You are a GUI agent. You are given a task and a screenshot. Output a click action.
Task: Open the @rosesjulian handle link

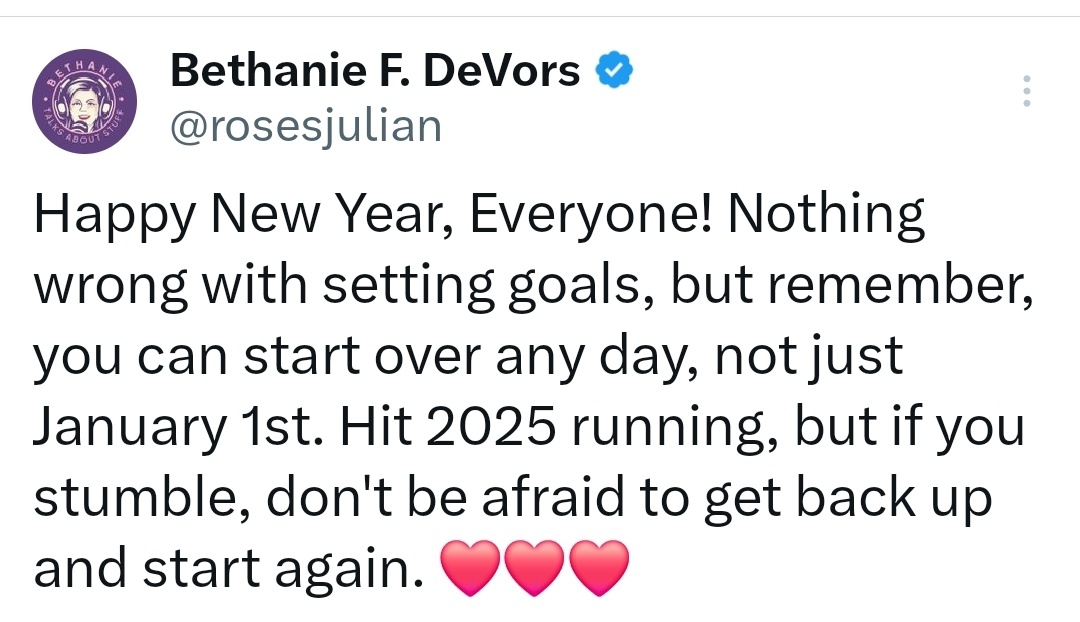point(306,127)
